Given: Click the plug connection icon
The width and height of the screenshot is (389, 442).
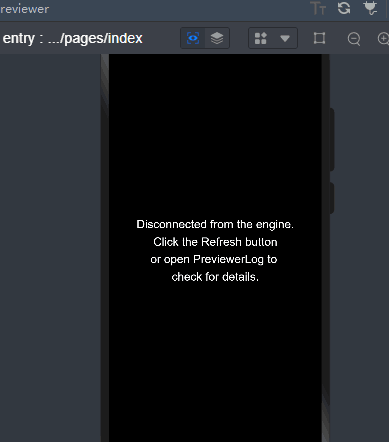Looking at the screenshot, I should click(370, 8).
